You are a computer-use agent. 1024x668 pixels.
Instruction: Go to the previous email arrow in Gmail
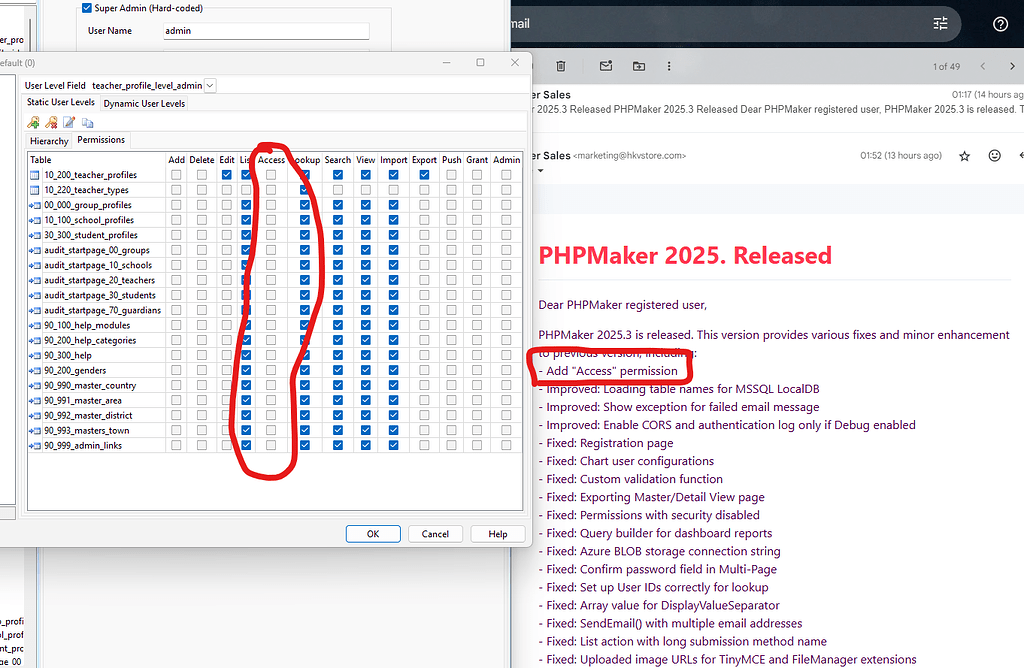(983, 66)
